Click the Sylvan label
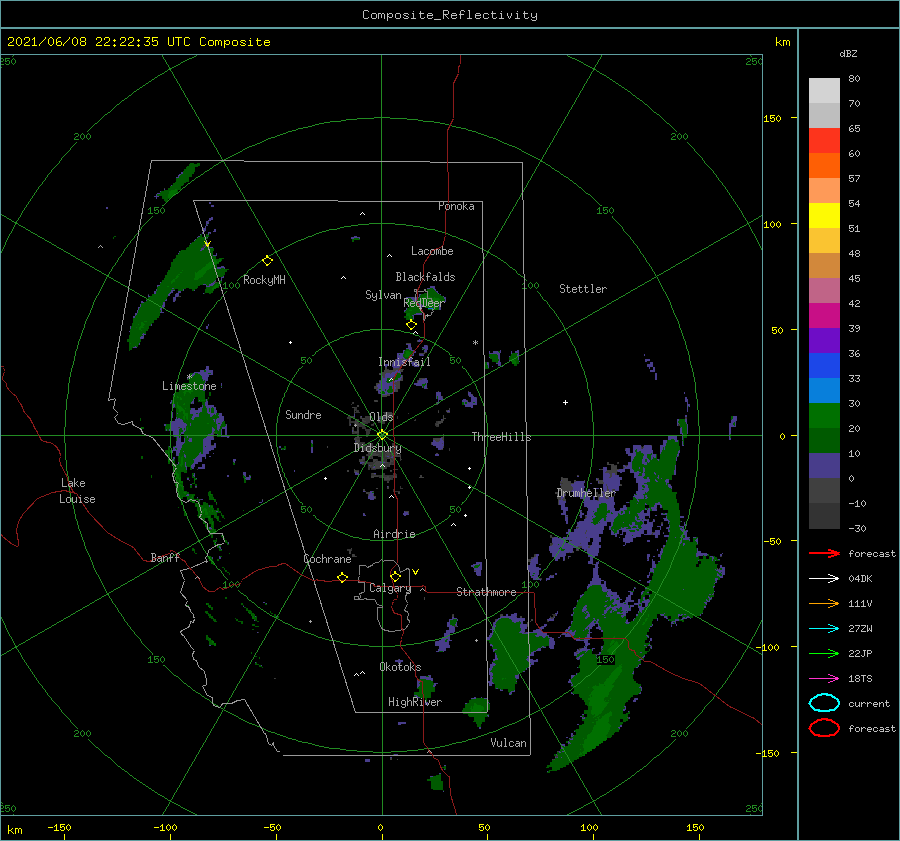Viewport: 900px width, 841px height. click(383, 295)
